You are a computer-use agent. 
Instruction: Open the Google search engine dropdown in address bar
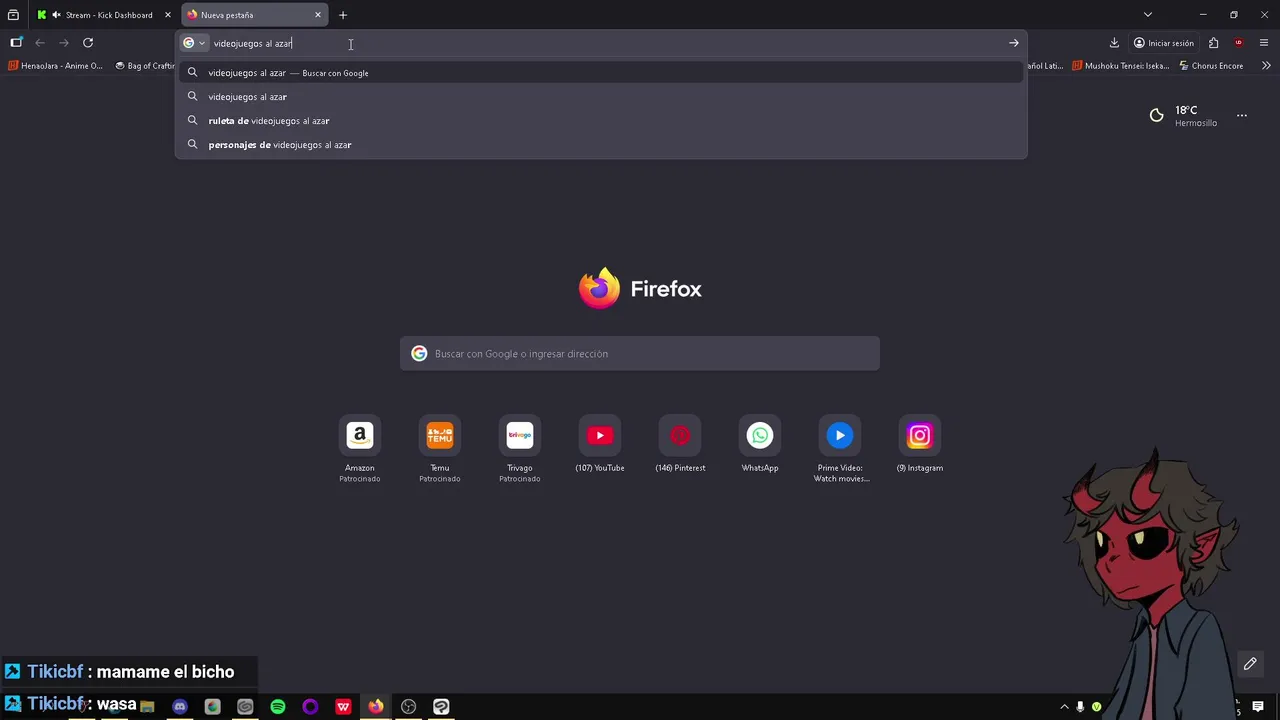[194, 43]
